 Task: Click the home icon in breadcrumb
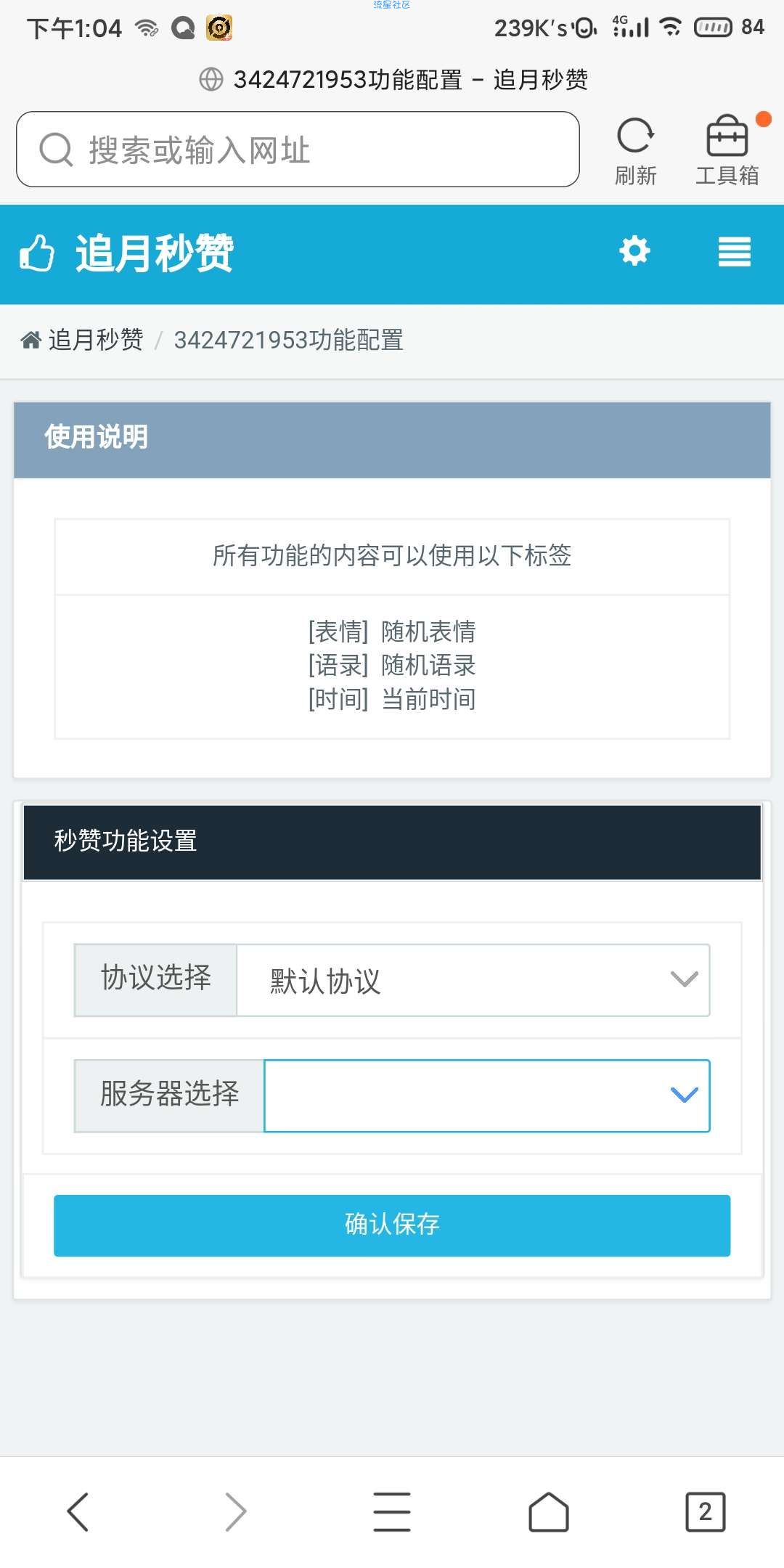pos(31,340)
